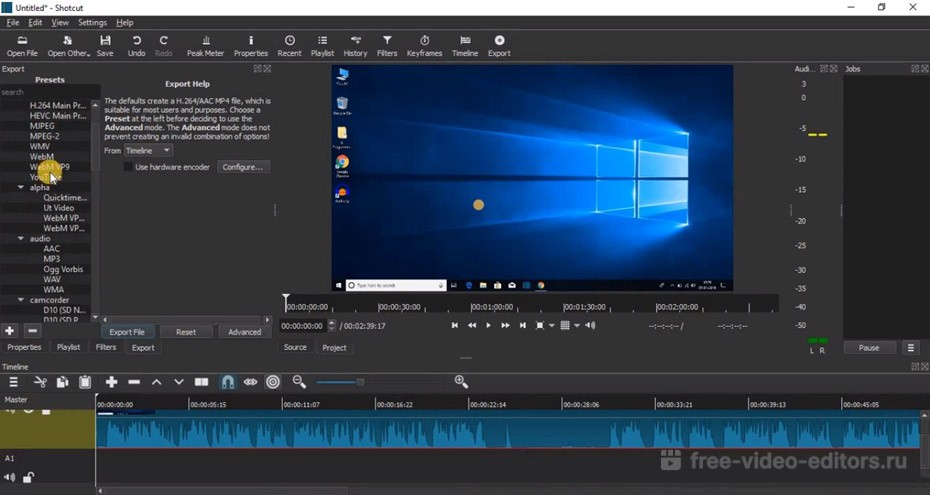Toggle timeline snapping magnet button
The height and width of the screenshot is (495, 930).
coord(227,382)
